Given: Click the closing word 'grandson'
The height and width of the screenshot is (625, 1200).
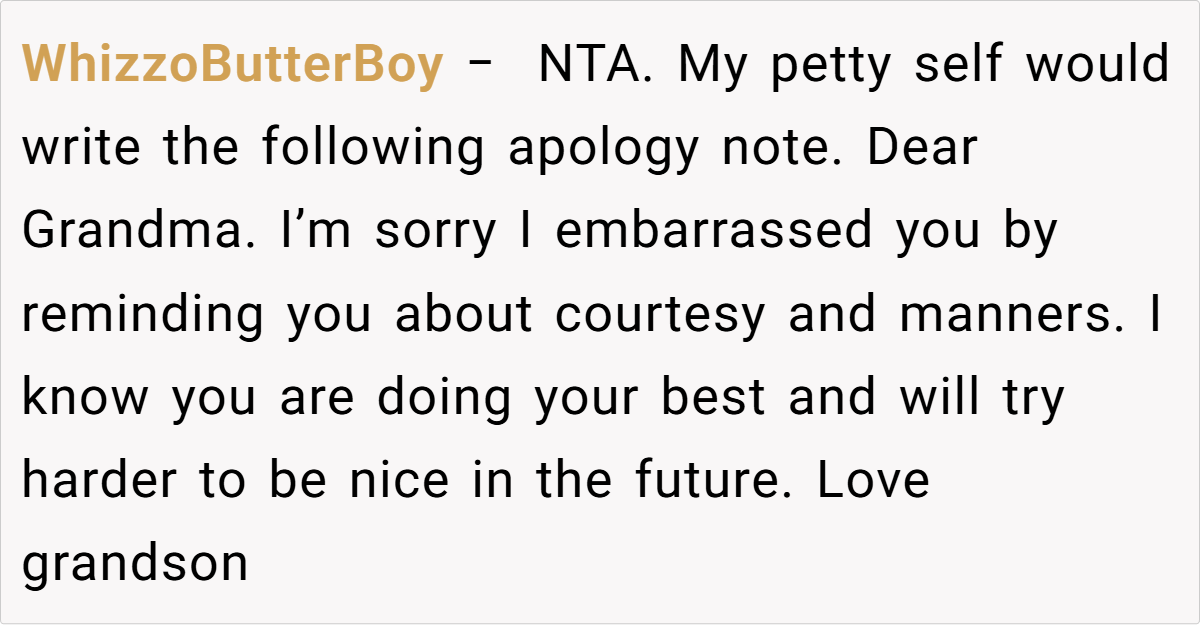Looking at the screenshot, I should point(135,564).
